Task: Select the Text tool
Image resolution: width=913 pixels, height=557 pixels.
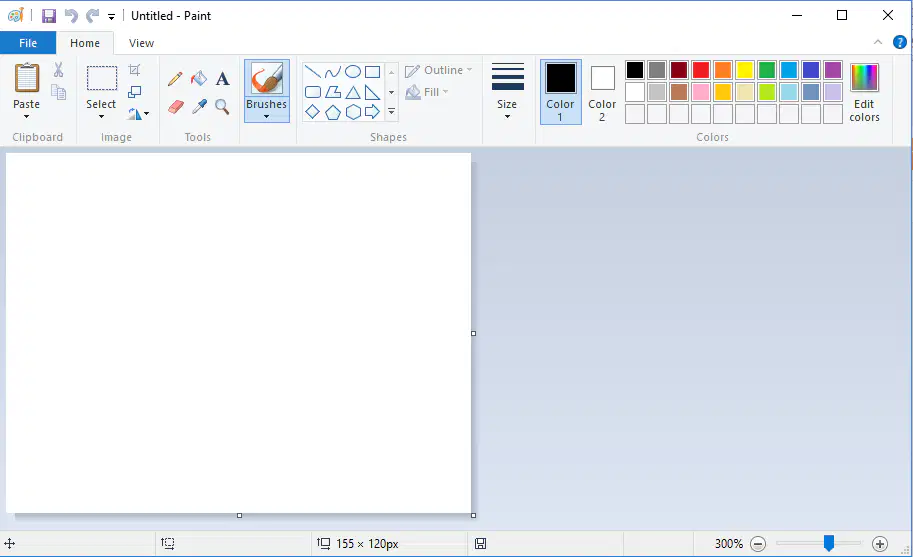Action: click(222, 79)
